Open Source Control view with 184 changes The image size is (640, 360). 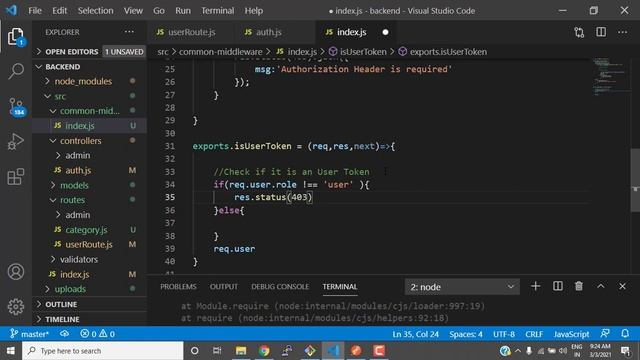click(x=16, y=107)
